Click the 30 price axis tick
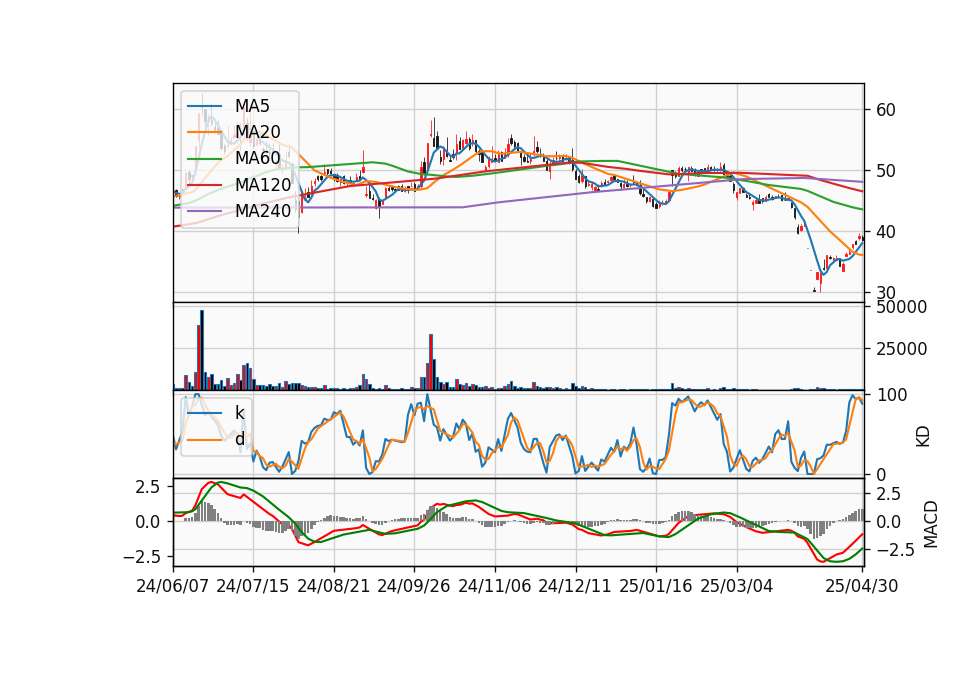This screenshot has width=960, height=690. coord(885,293)
